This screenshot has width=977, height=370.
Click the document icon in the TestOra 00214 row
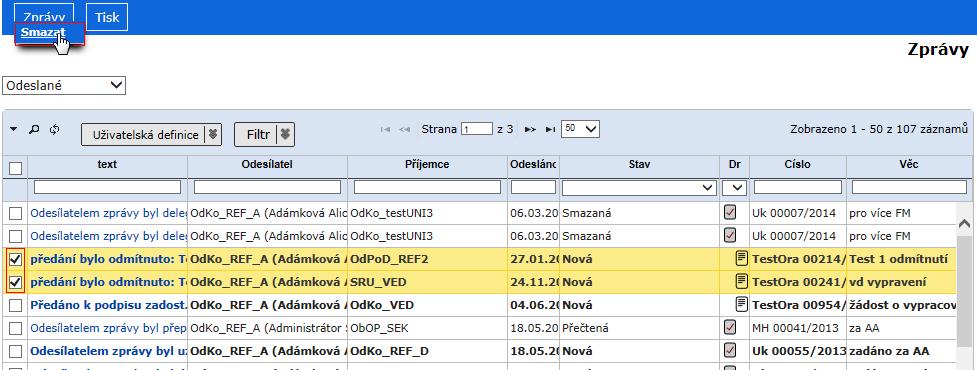741,259
